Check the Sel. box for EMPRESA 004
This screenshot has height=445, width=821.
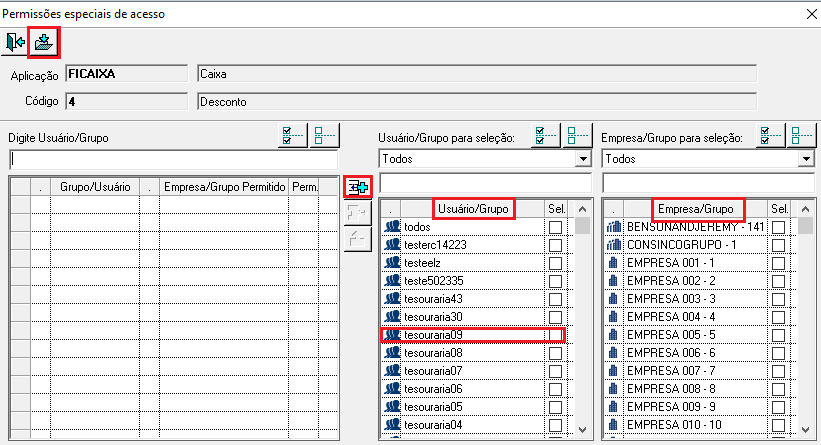coord(779,317)
